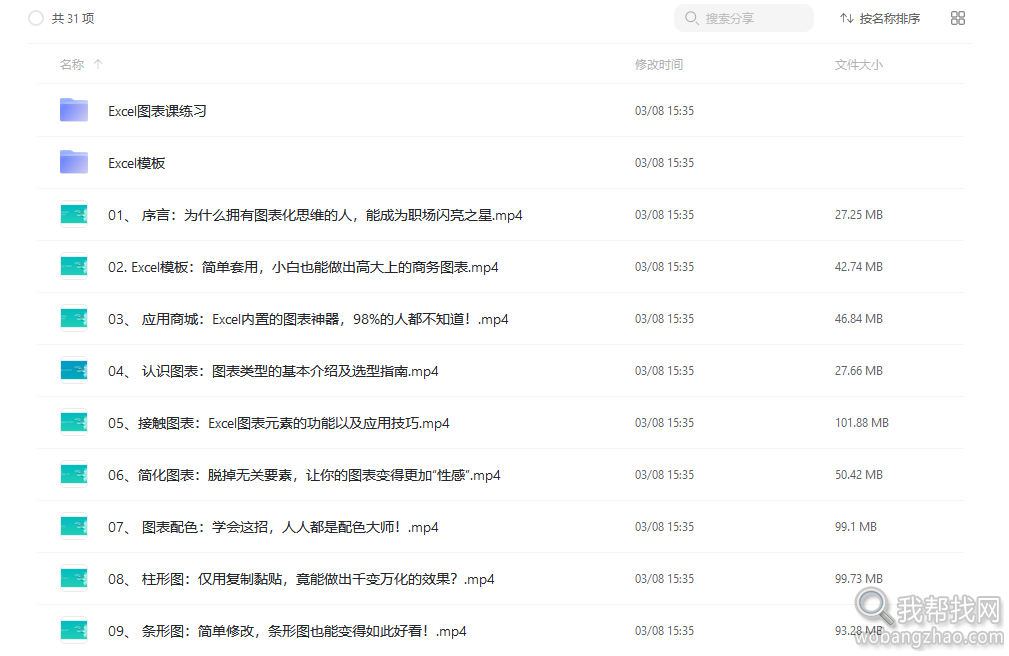
Task: Open file 05、接触图表：Excel图表元素的功能
Action: pyautogui.click(x=279, y=423)
